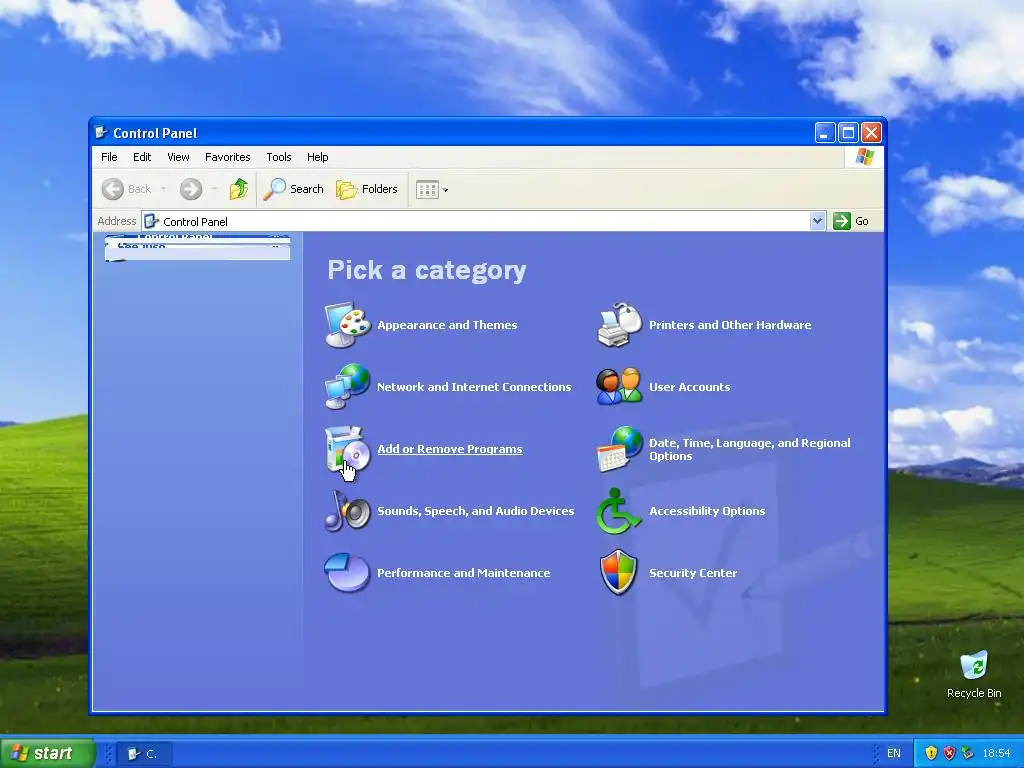The image size is (1024, 768).
Task: Open the Printers and Other Hardware icon
Action: [620, 325]
